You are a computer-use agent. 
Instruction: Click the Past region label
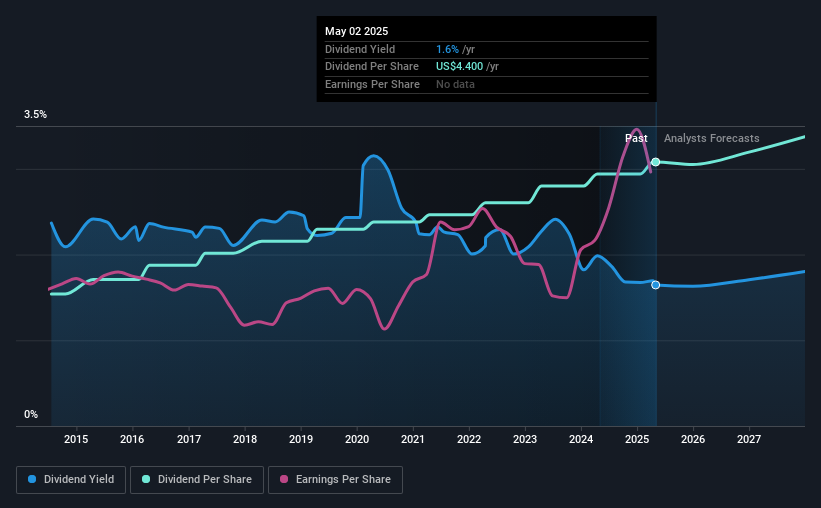pos(636,138)
